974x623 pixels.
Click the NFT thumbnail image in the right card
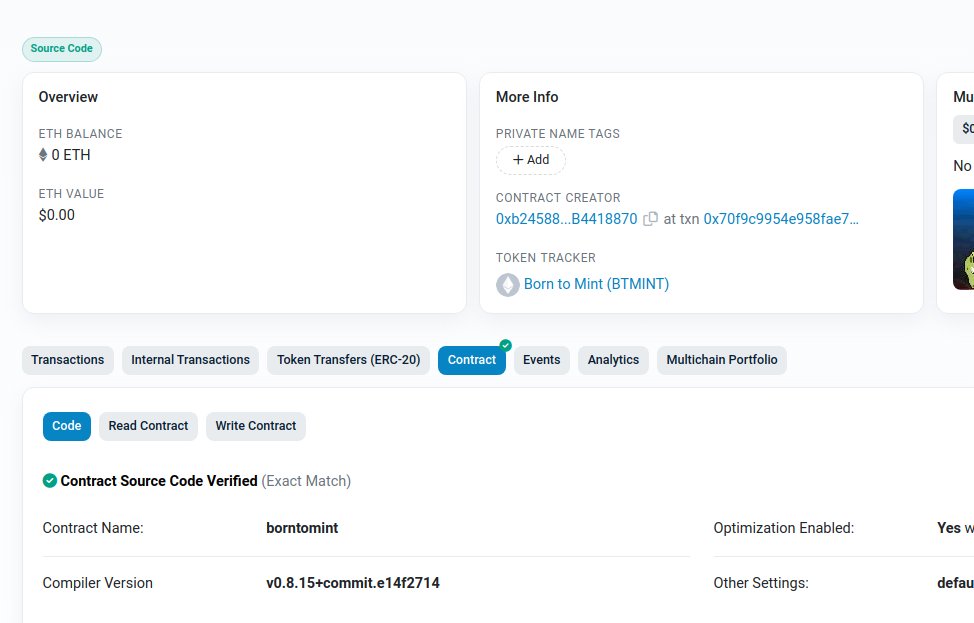[963, 239]
